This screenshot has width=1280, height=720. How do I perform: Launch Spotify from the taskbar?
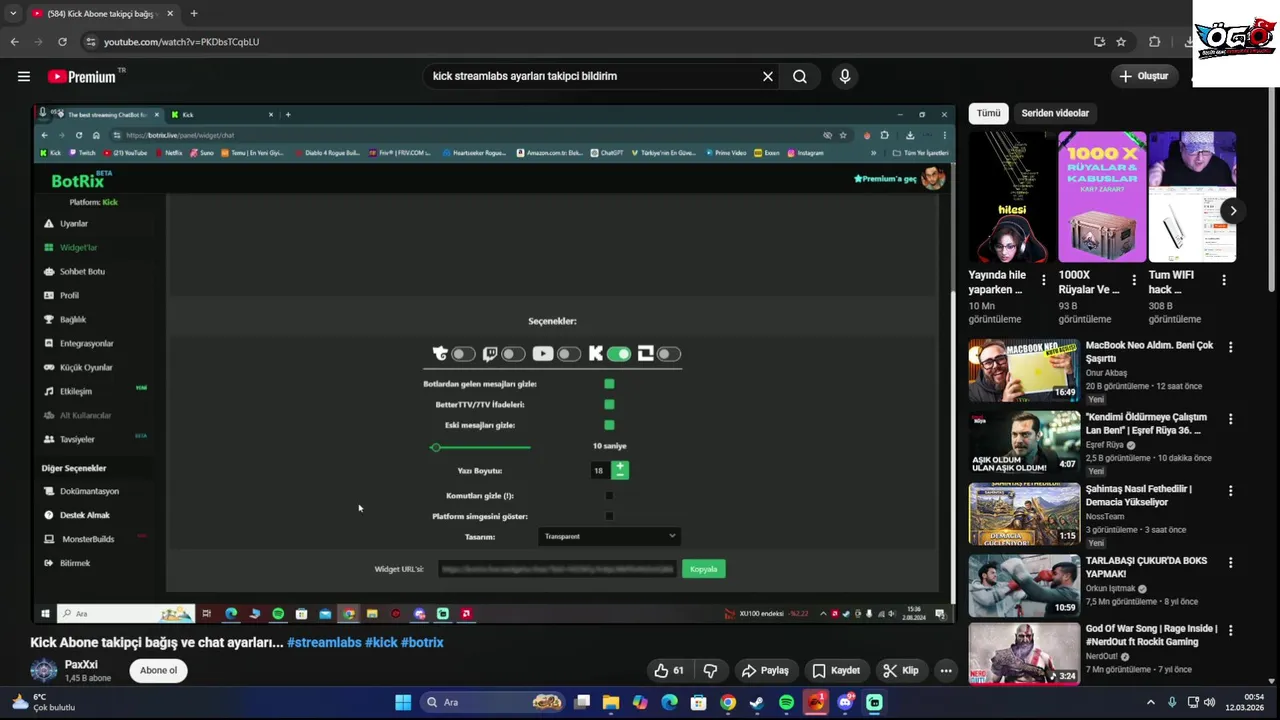coord(786,702)
